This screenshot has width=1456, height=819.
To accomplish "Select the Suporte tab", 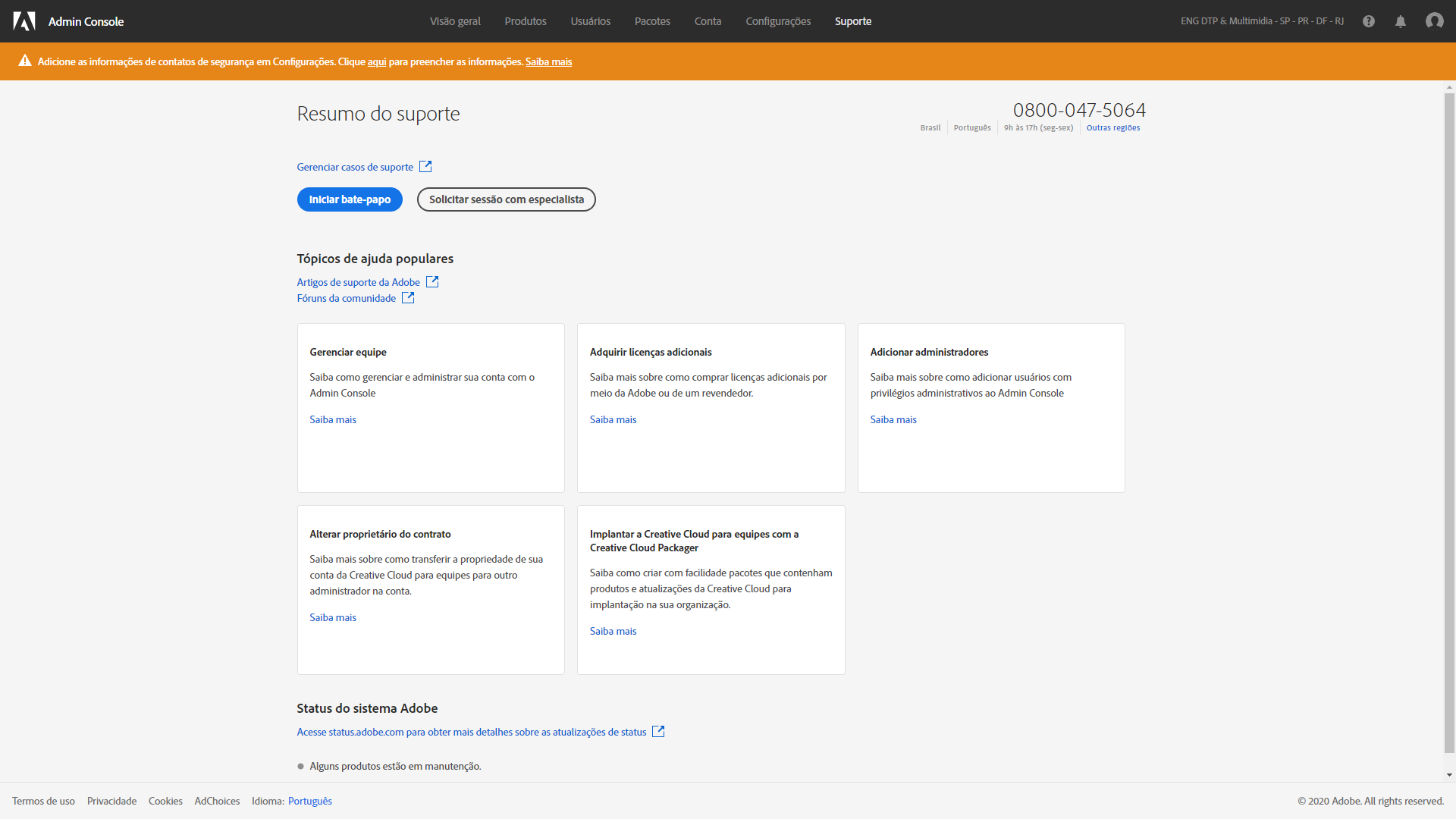I will click(x=853, y=21).
